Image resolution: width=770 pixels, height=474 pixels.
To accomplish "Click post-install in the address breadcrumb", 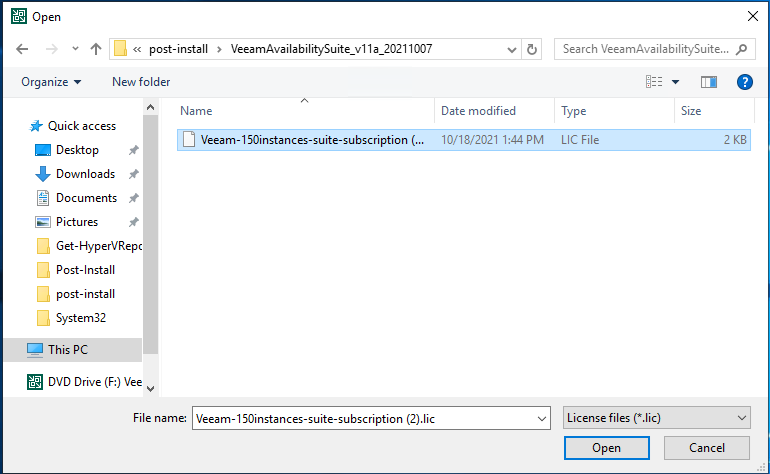I will [178, 49].
